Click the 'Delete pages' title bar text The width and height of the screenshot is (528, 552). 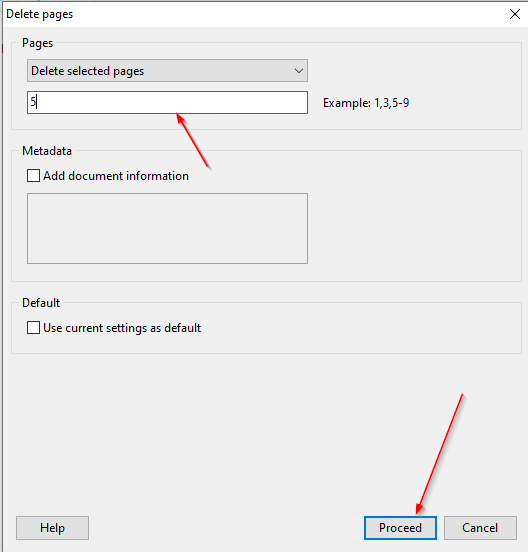click(40, 14)
